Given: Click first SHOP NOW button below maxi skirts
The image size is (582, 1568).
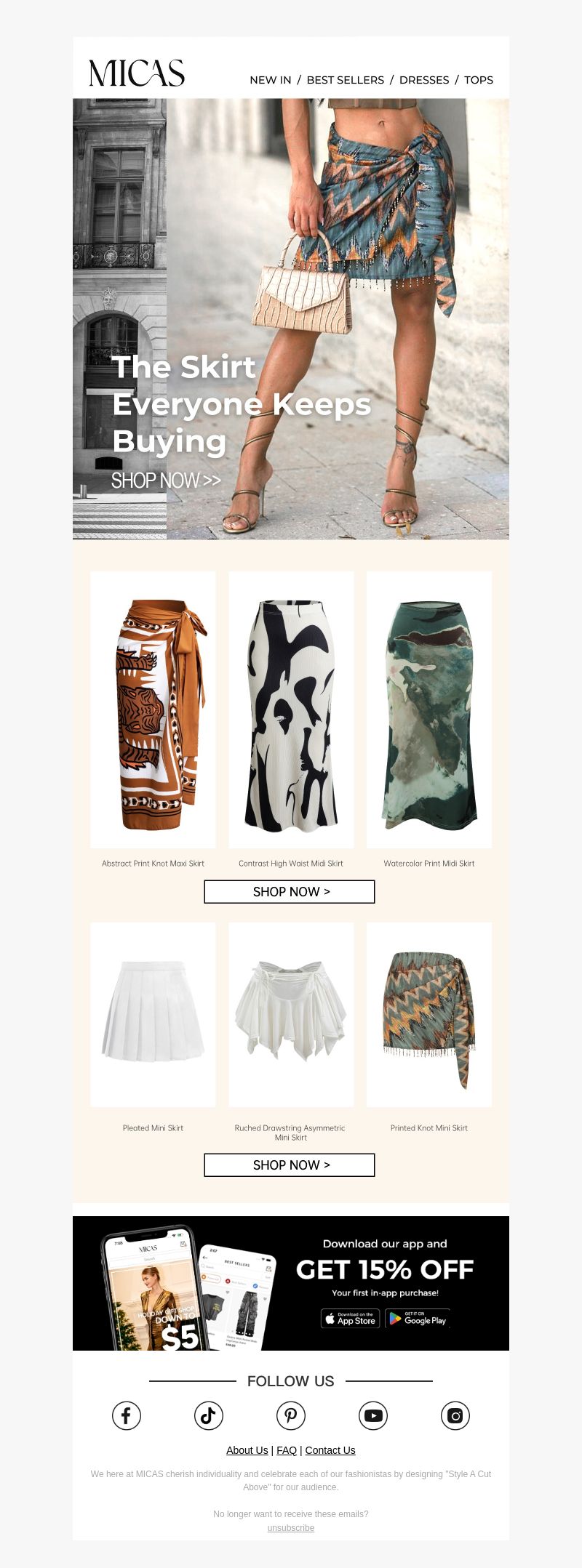Looking at the screenshot, I should tap(290, 892).
